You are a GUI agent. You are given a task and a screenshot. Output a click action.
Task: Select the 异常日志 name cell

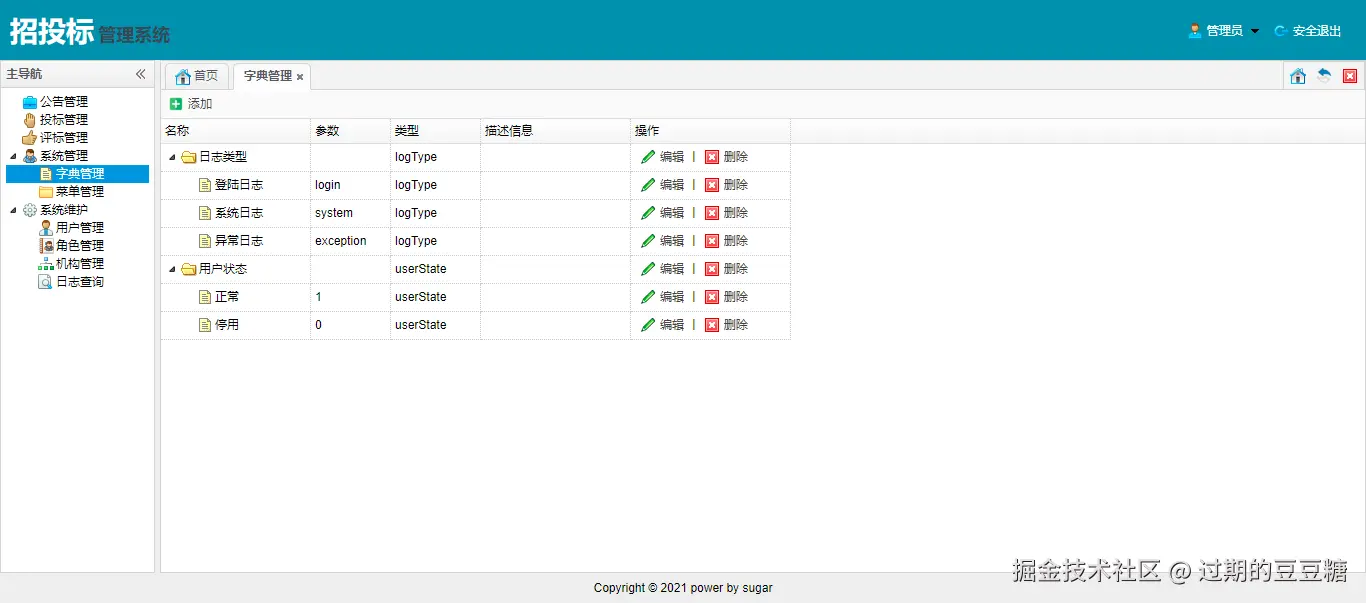tap(236, 241)
